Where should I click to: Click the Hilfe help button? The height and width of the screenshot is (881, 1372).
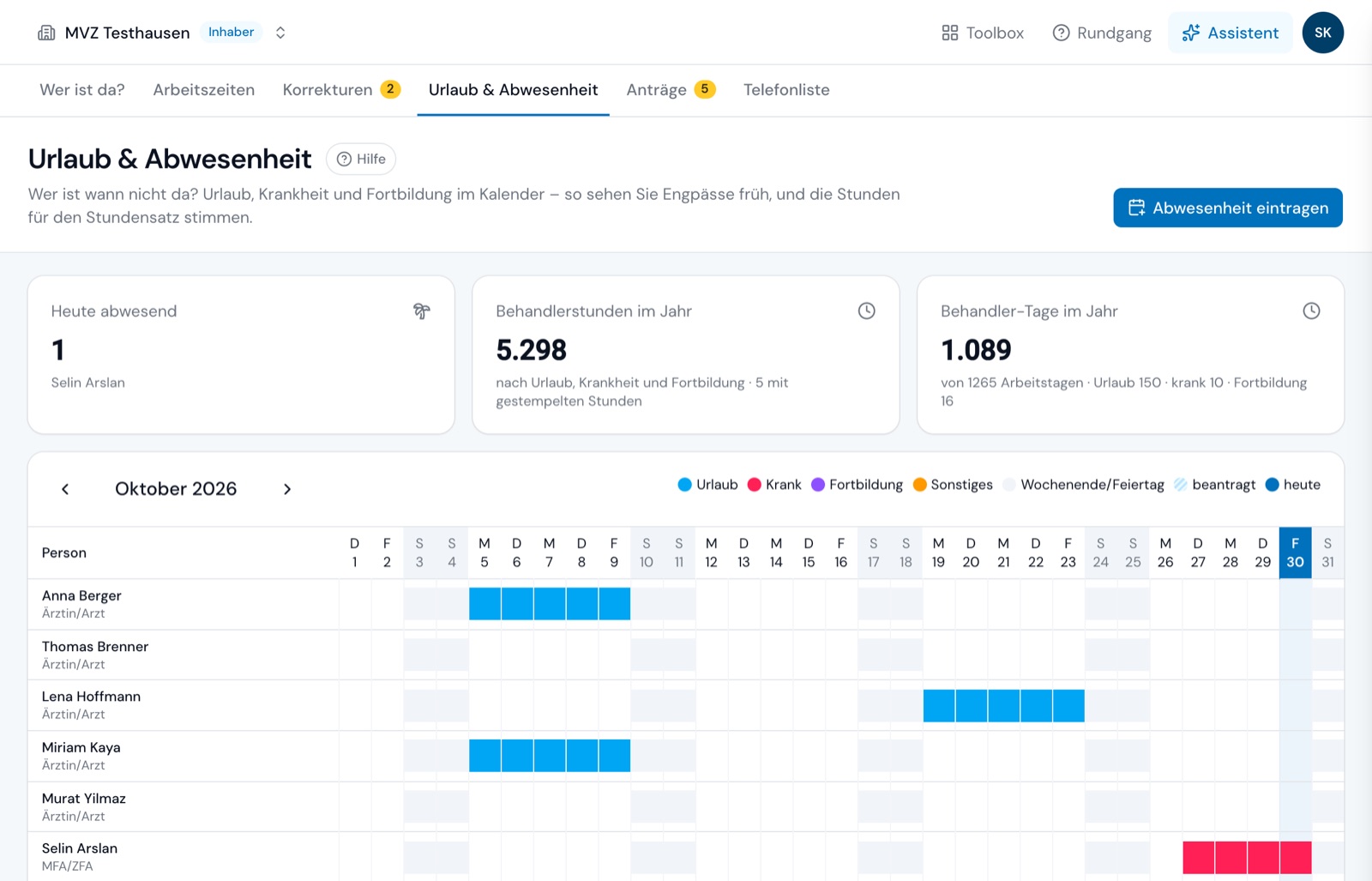click(x=361, y=159)
